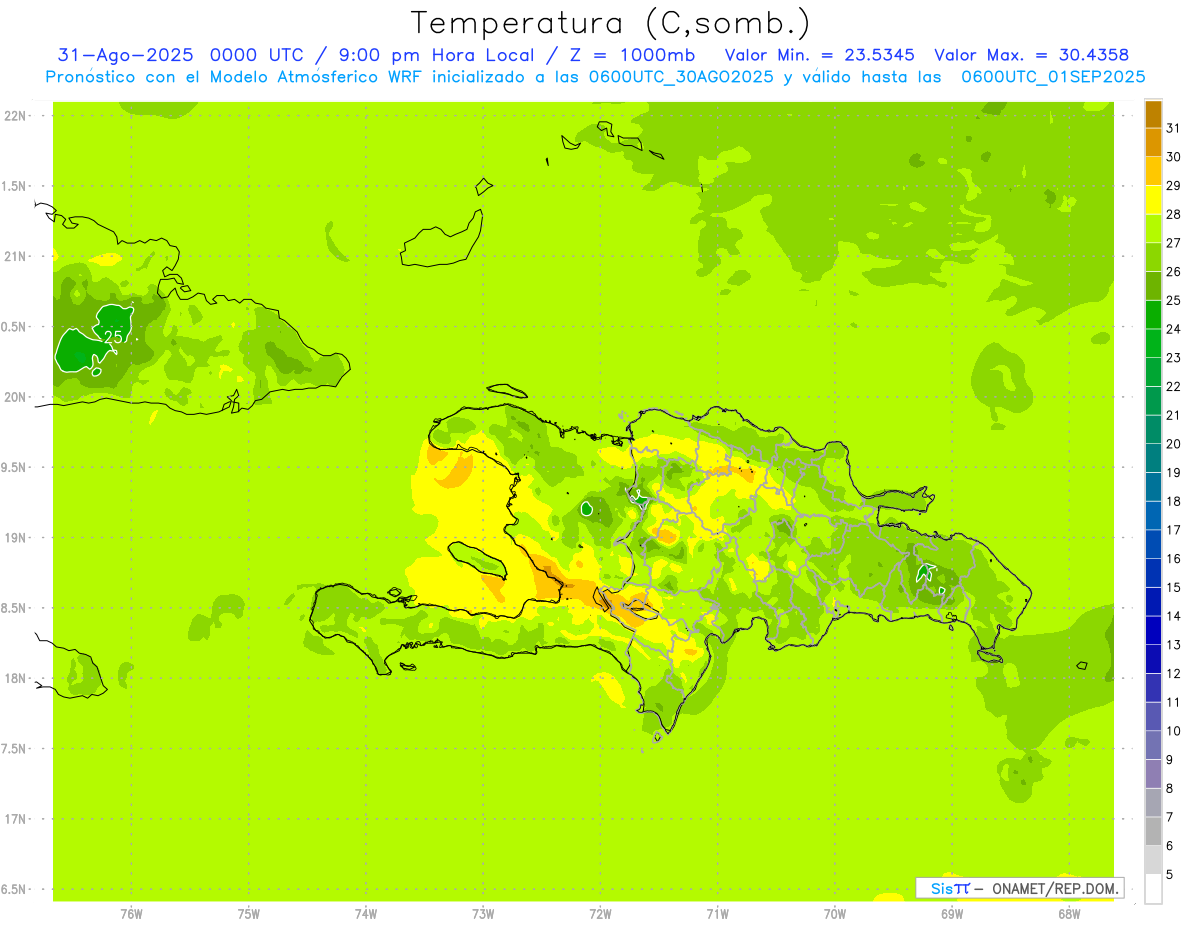Image resolution: width=1200 pixels, height=927 pixels.
Task: Click the "0600UTC_01SEP2025" valid-until time text
Action: 1053,77
